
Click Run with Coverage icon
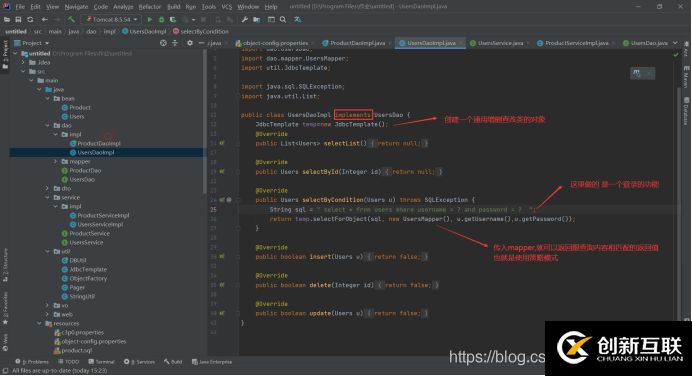coord(173,19)
